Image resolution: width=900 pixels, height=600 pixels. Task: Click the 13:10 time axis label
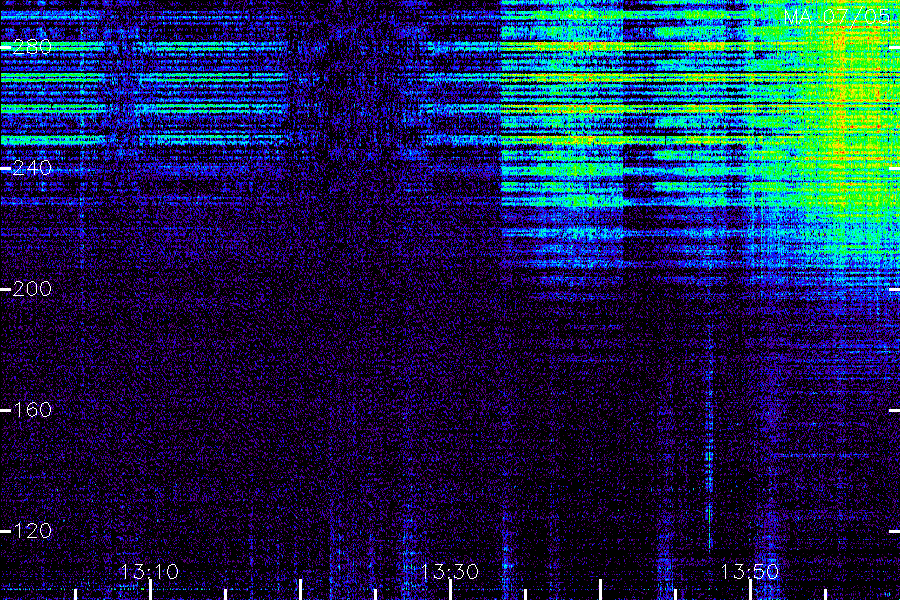[x=149, y=572]
